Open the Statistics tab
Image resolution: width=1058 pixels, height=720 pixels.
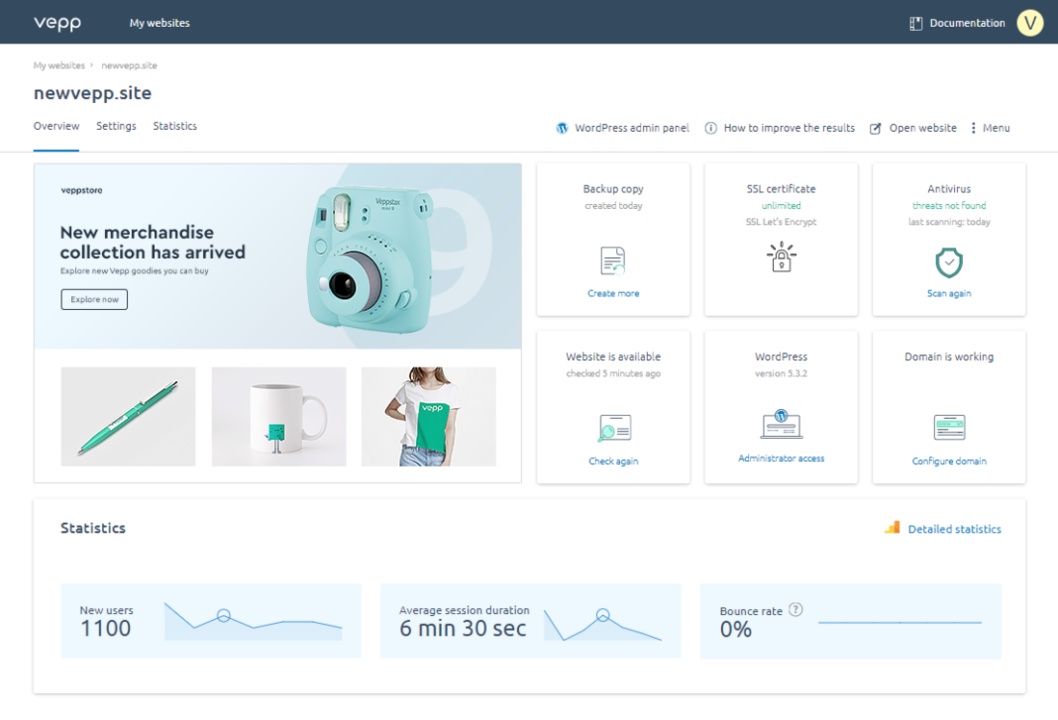[x=175, y=126]
